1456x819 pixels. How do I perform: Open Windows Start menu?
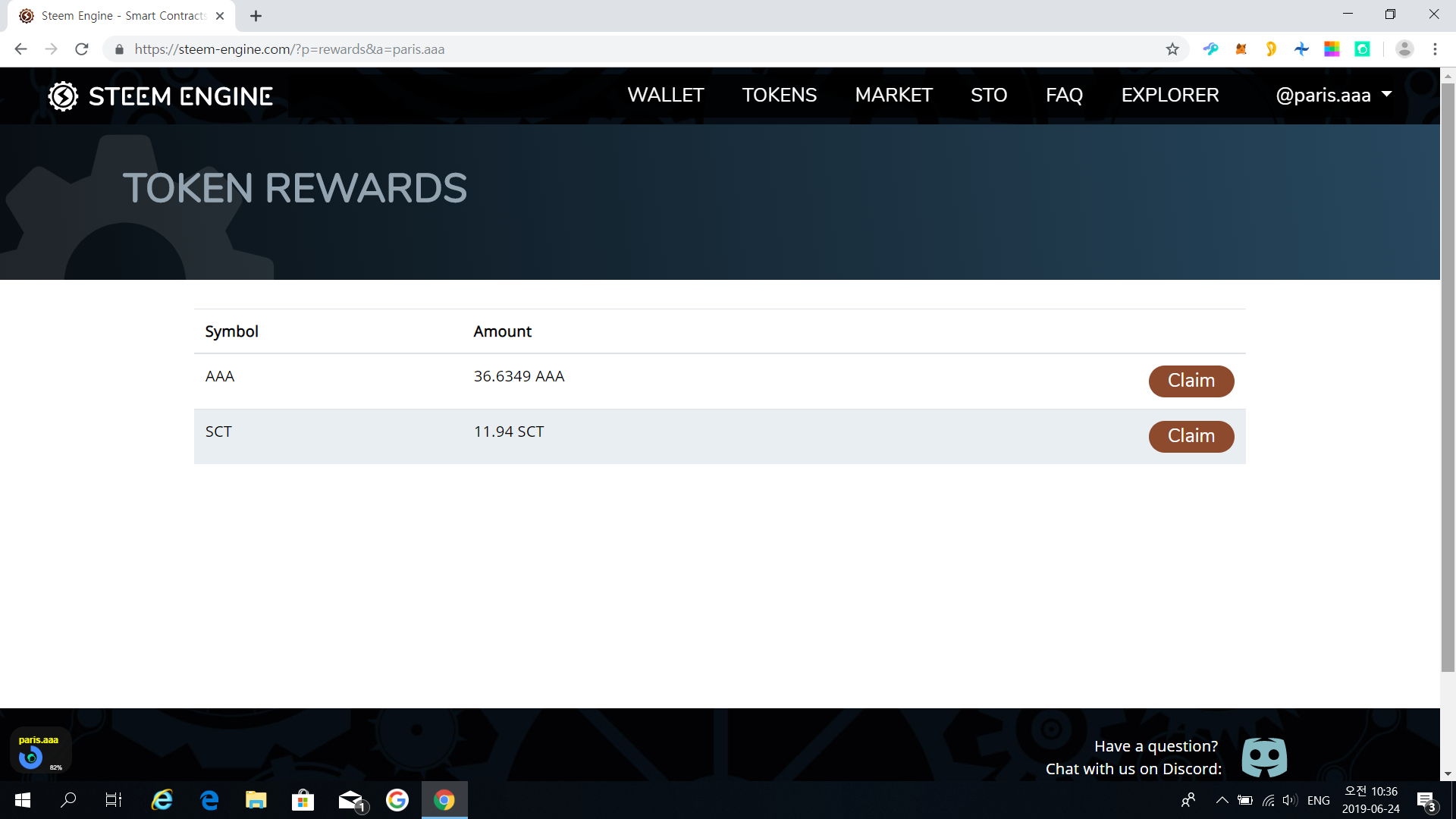[x=23, y=800]
